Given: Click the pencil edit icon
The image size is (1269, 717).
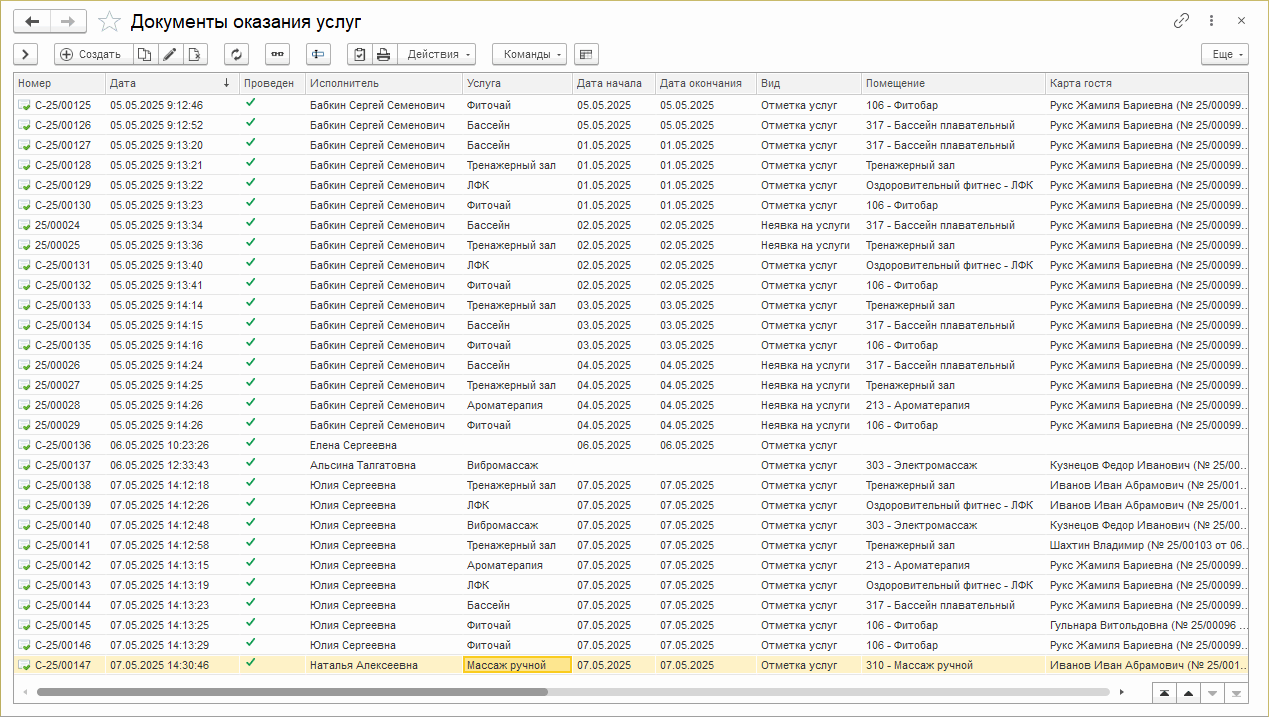Looking at the screenshot, I should [170, 54].
